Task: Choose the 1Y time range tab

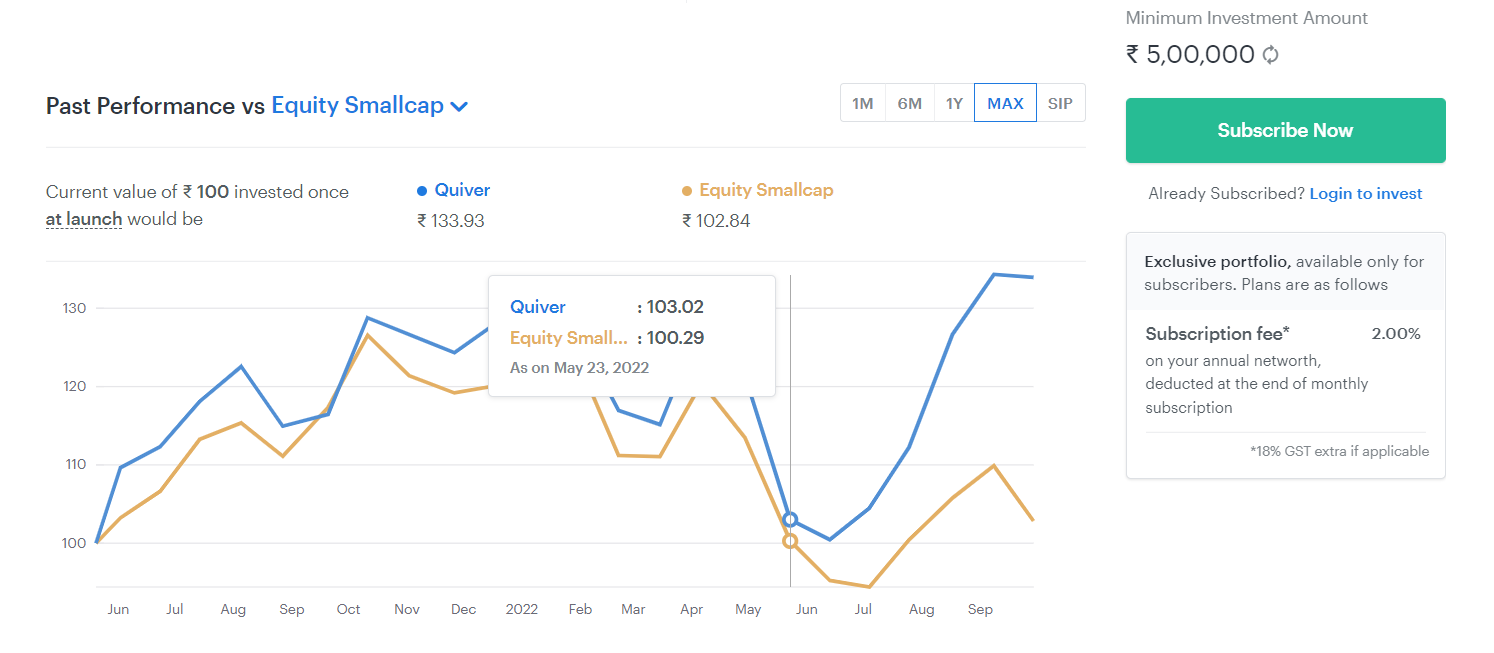Action: [x=954, y=103]
